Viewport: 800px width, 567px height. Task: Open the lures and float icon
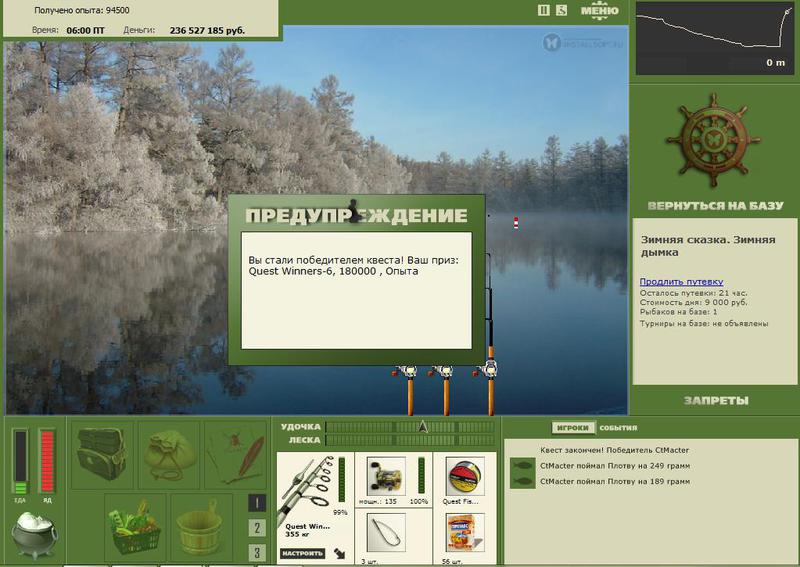tap(237, 455)
